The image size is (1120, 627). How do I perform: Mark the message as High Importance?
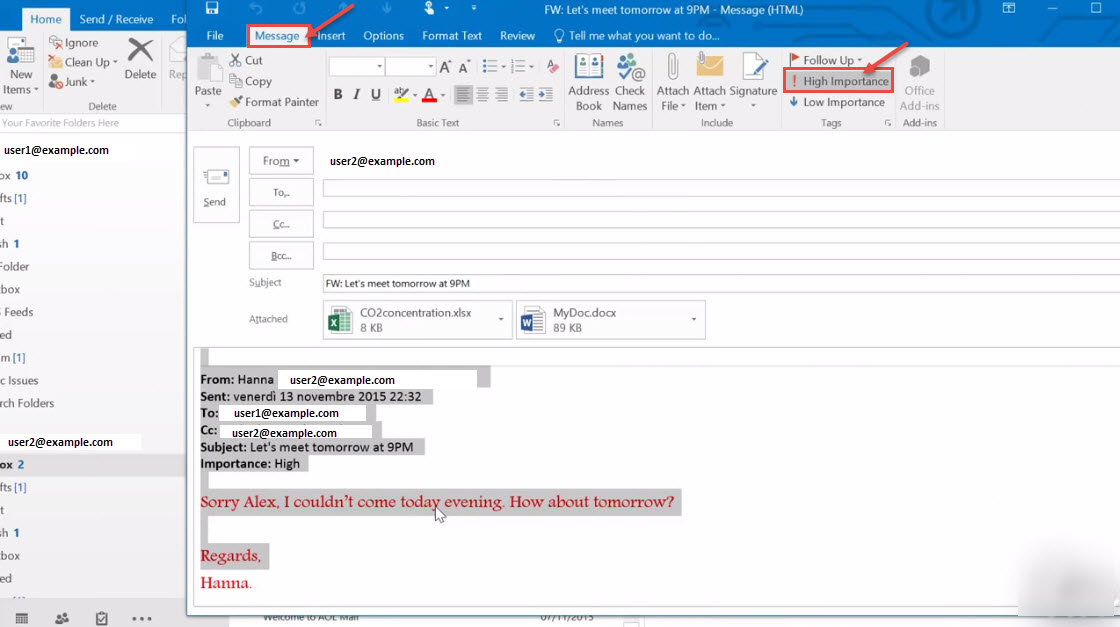click(x=838, y=81)
